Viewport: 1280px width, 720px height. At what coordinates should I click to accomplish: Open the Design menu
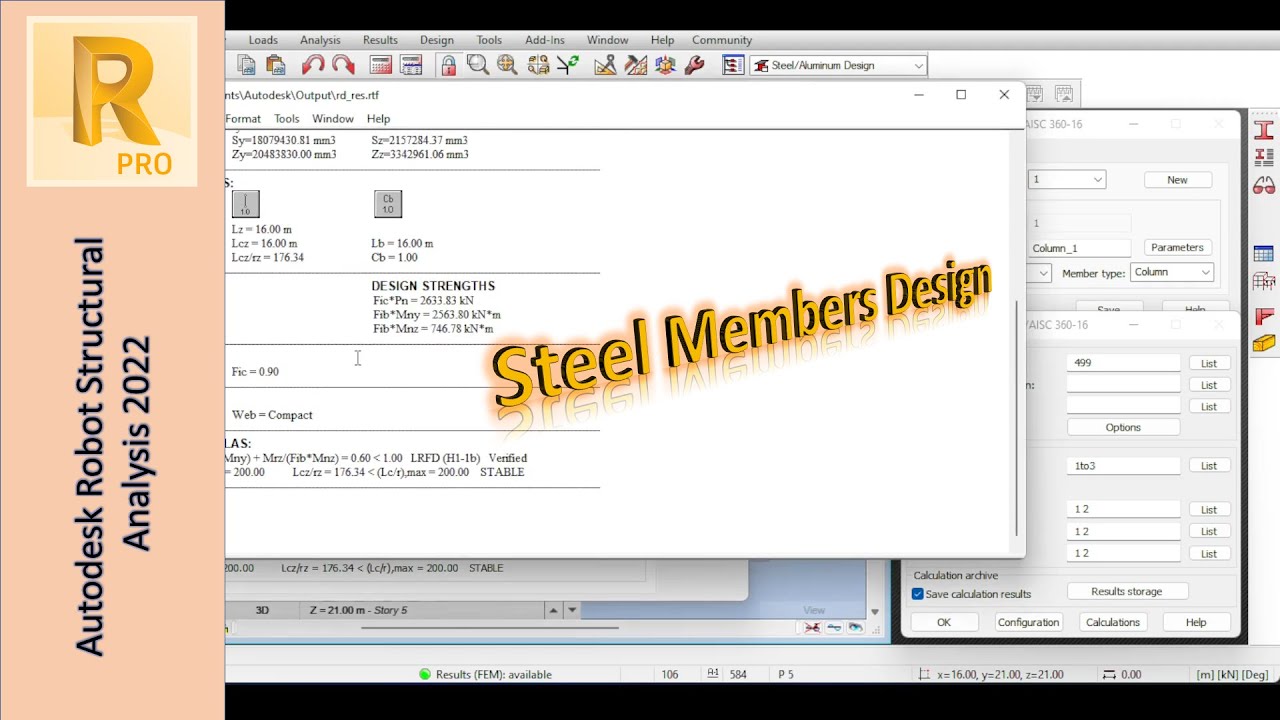click(436, 40)
